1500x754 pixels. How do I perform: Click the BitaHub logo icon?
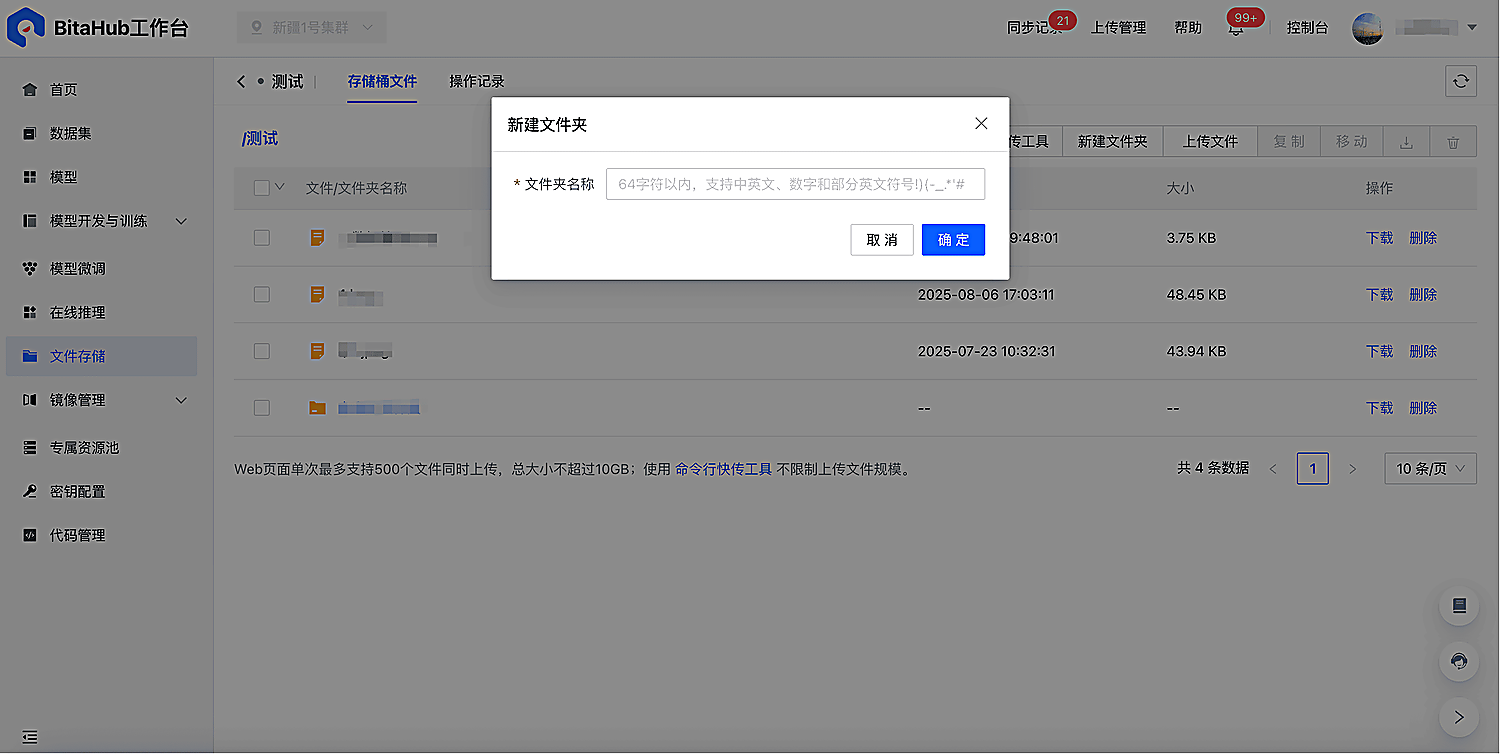coord(26,27)
